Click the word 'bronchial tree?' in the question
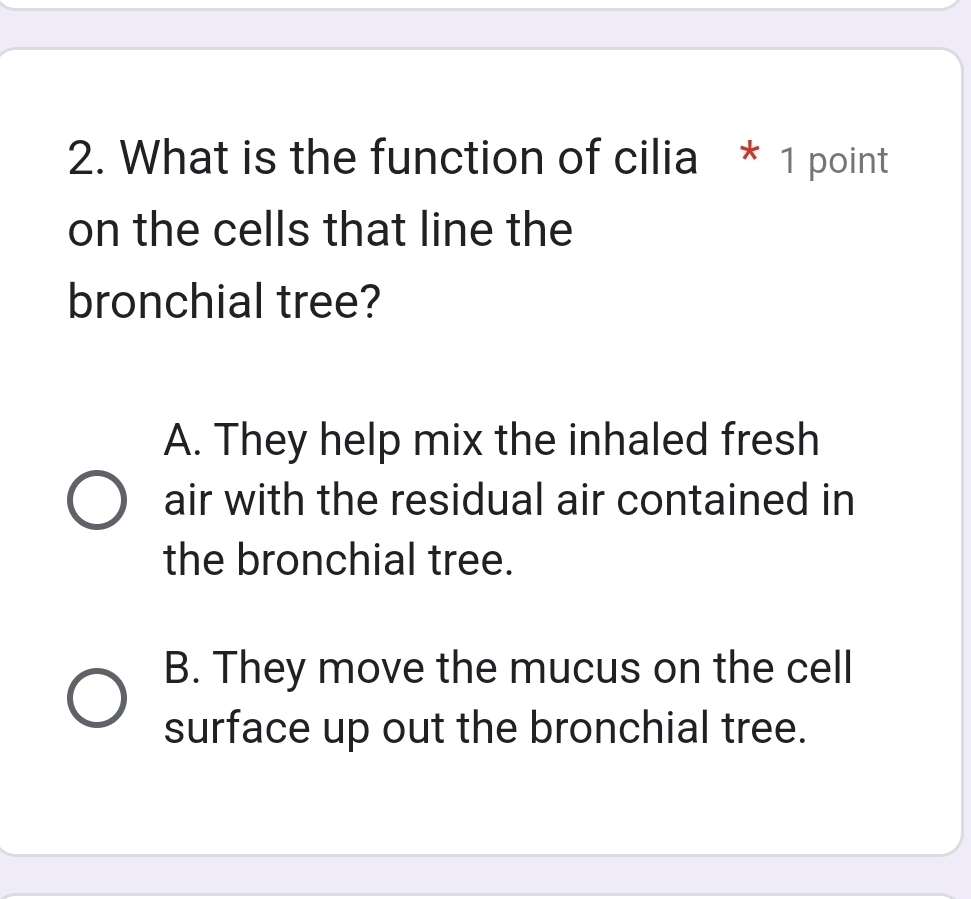Image resolution: width=971 pixels, height=899 pixels. pyautogui.click(x=222, y=301)
